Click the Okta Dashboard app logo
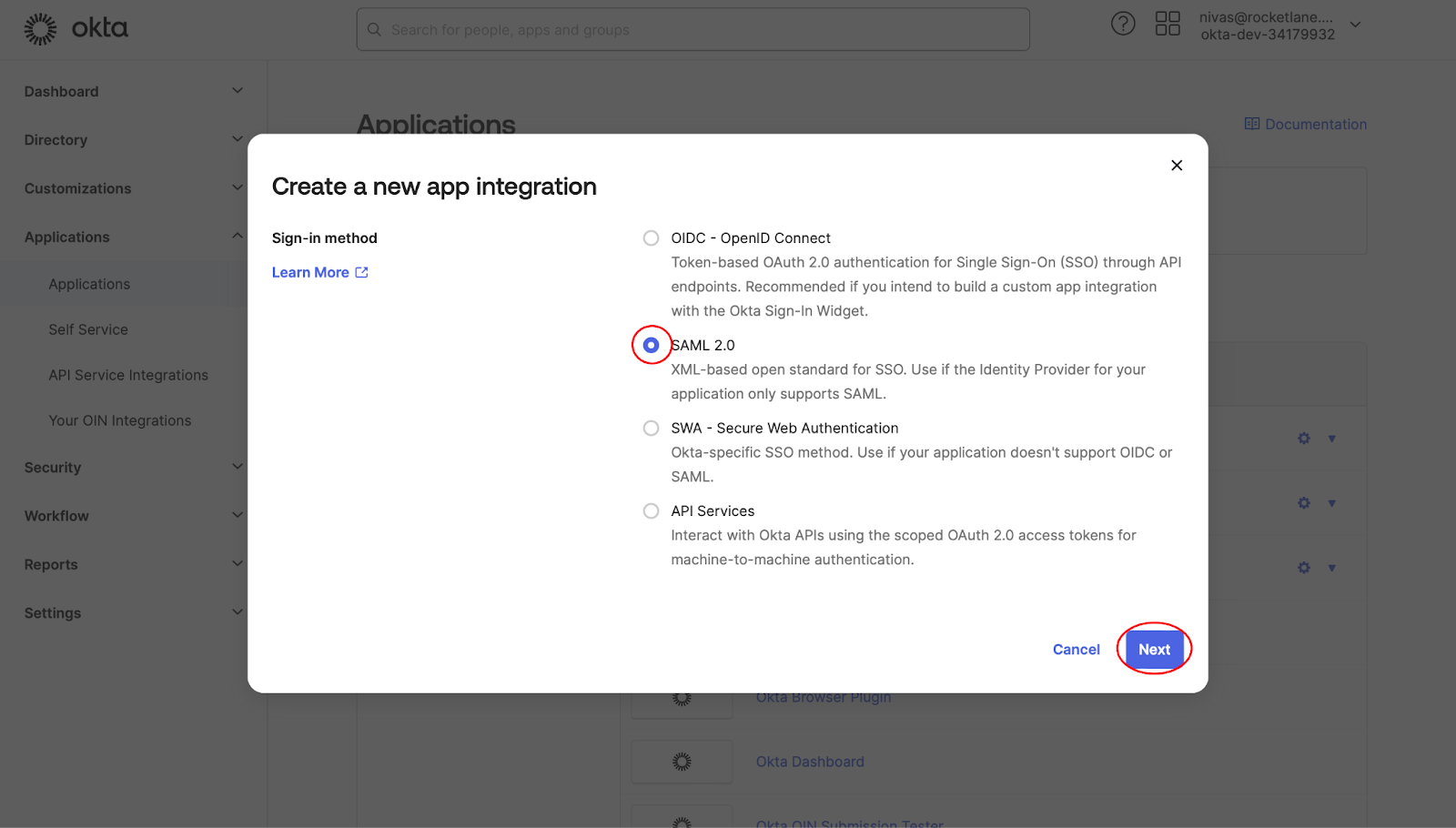 click(x=682, y=762)
